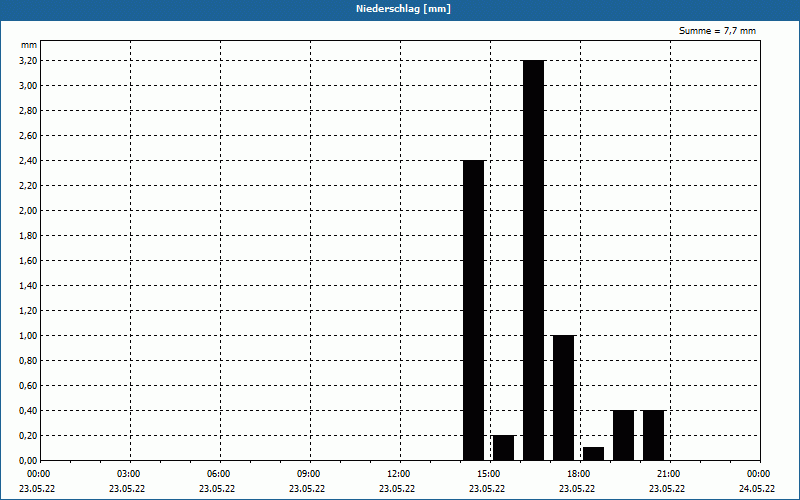Click the 1,40 y-axis label
Screen dimensions: 800x500
coord(28,286)
